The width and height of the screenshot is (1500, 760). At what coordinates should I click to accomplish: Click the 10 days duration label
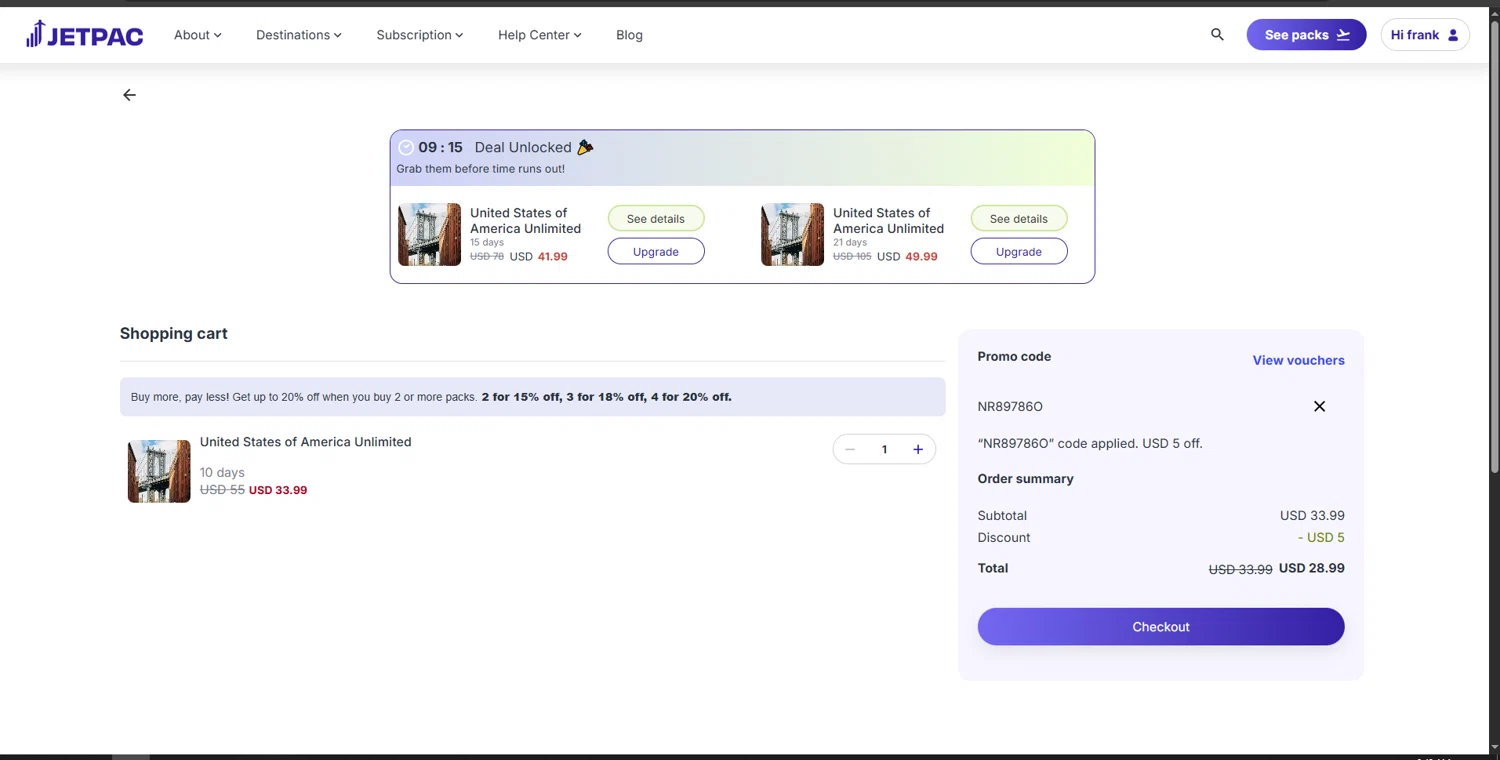pos(222,472)
